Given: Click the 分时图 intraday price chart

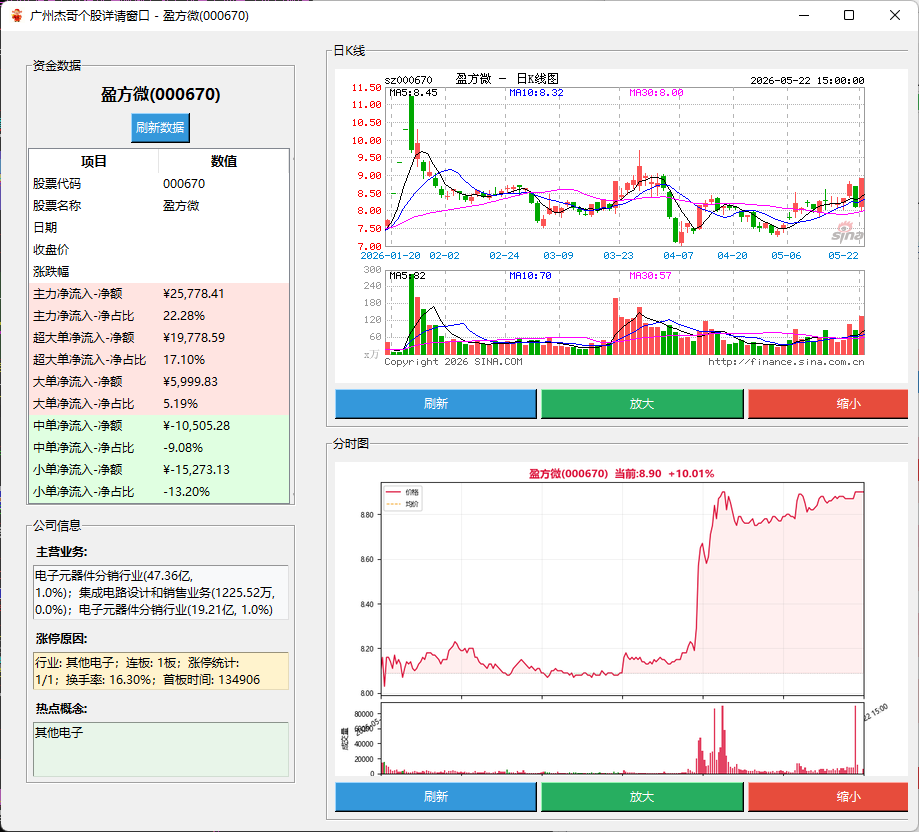Looking at the screenshot, I should click(x=621, y=619).
